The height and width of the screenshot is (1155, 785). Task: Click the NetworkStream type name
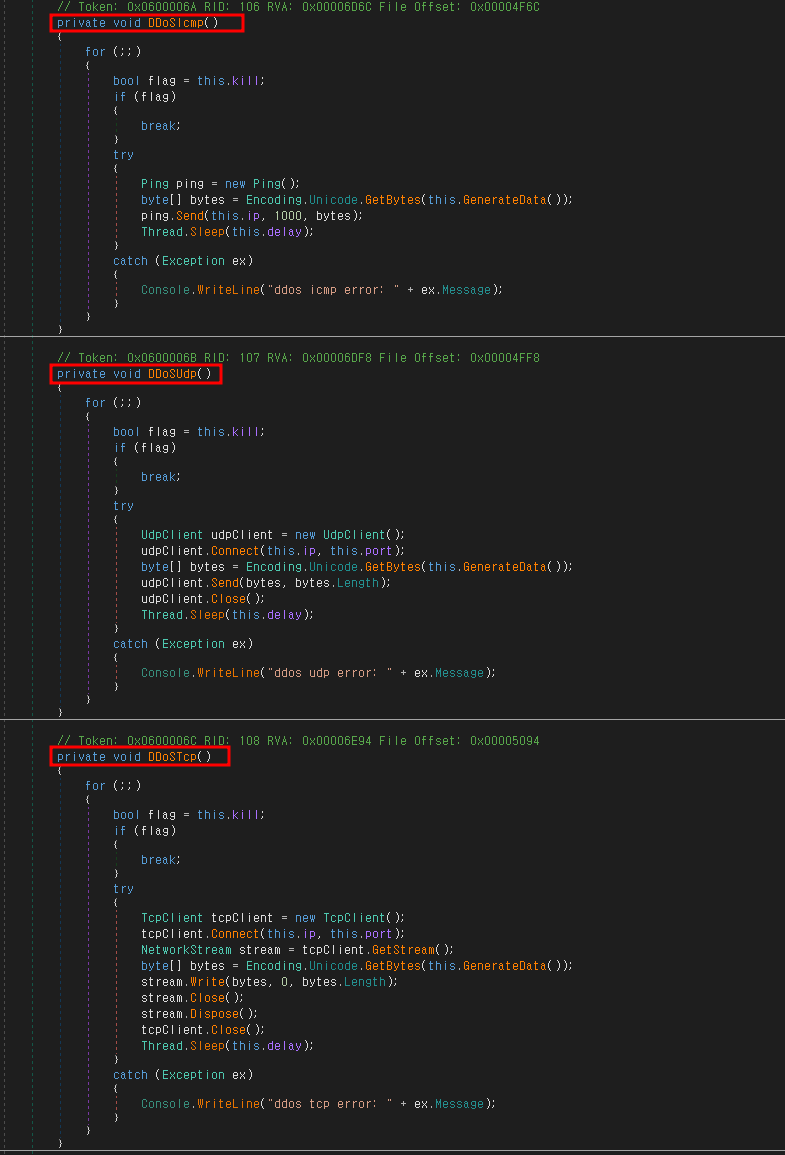[186, 950]
